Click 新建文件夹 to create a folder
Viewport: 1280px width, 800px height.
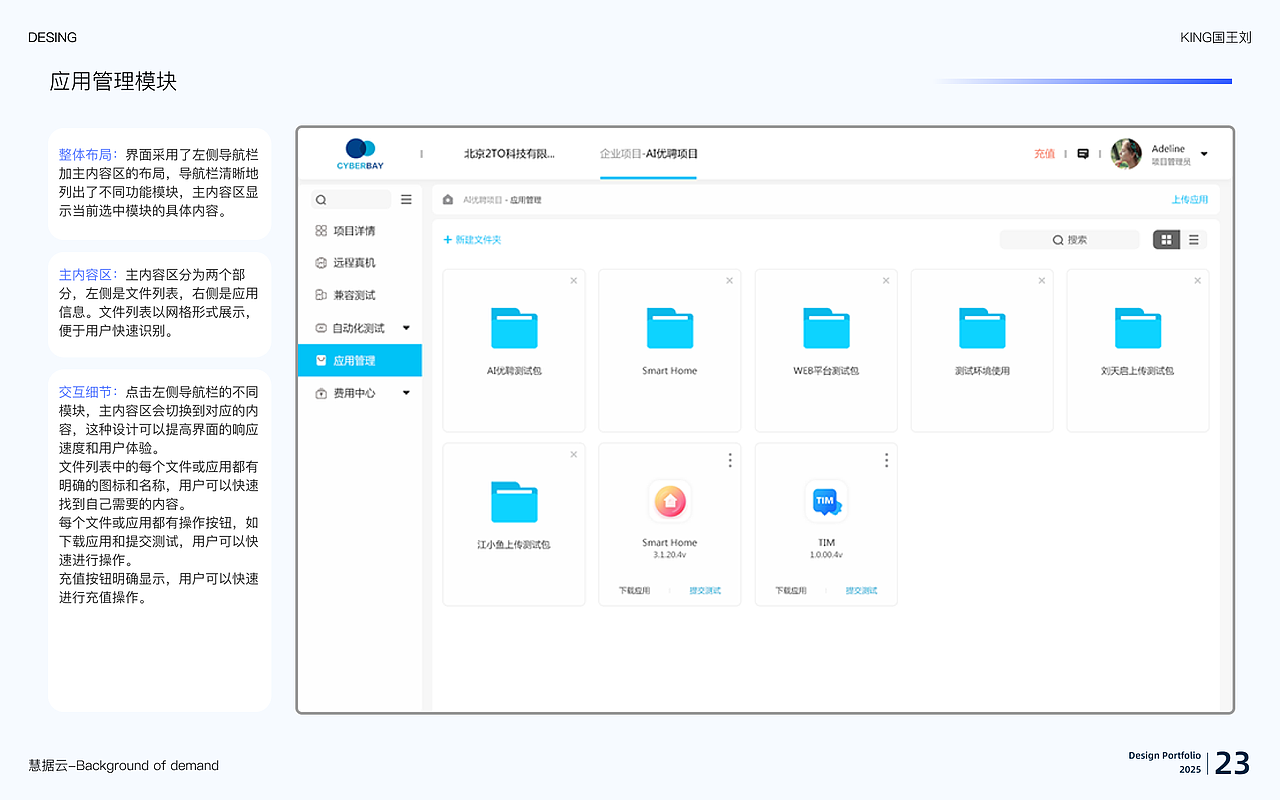pos(472,240)
